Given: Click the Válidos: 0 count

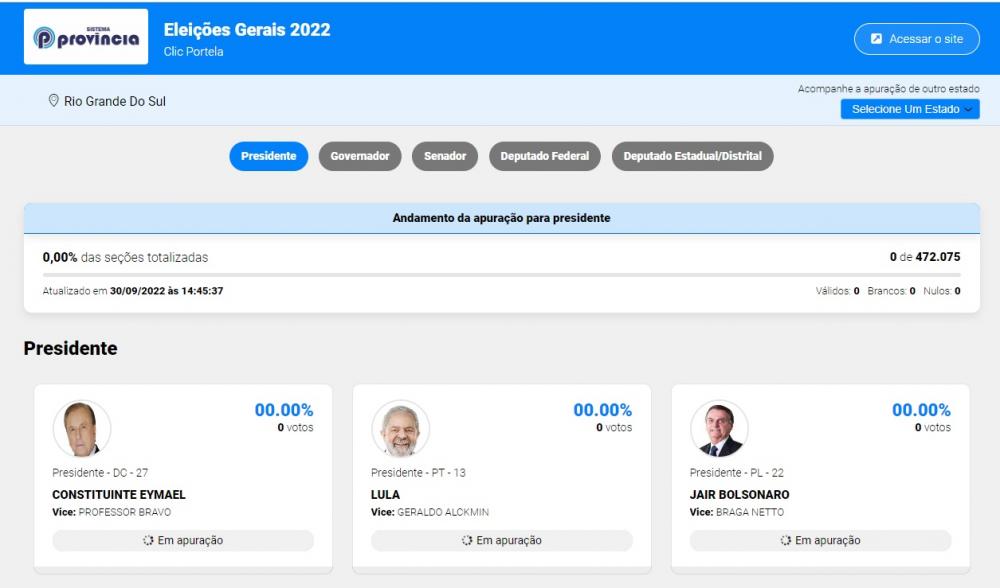Looking at the screenshot, I should tap(837, 291).
